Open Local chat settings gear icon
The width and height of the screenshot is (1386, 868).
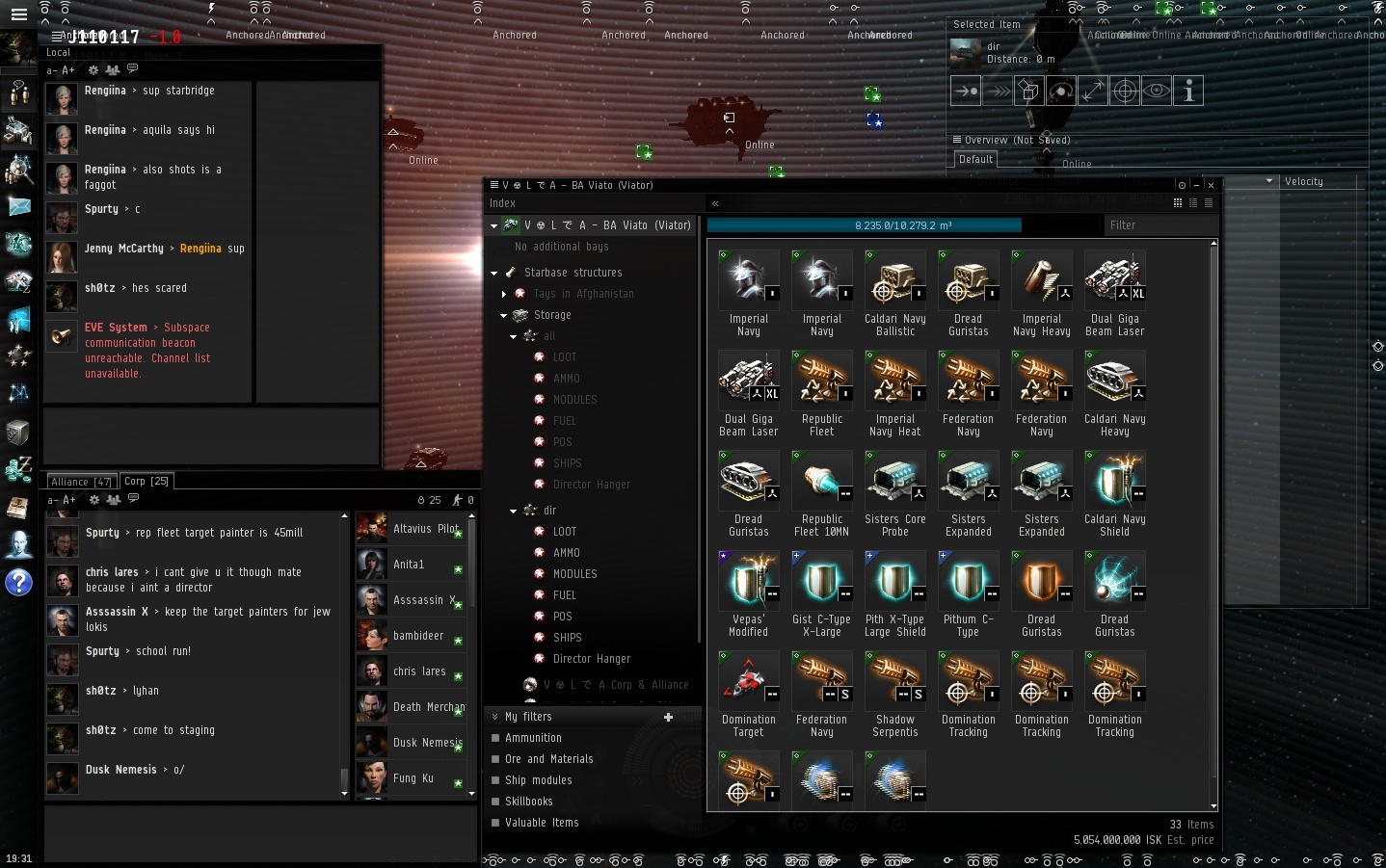[93, 70]
